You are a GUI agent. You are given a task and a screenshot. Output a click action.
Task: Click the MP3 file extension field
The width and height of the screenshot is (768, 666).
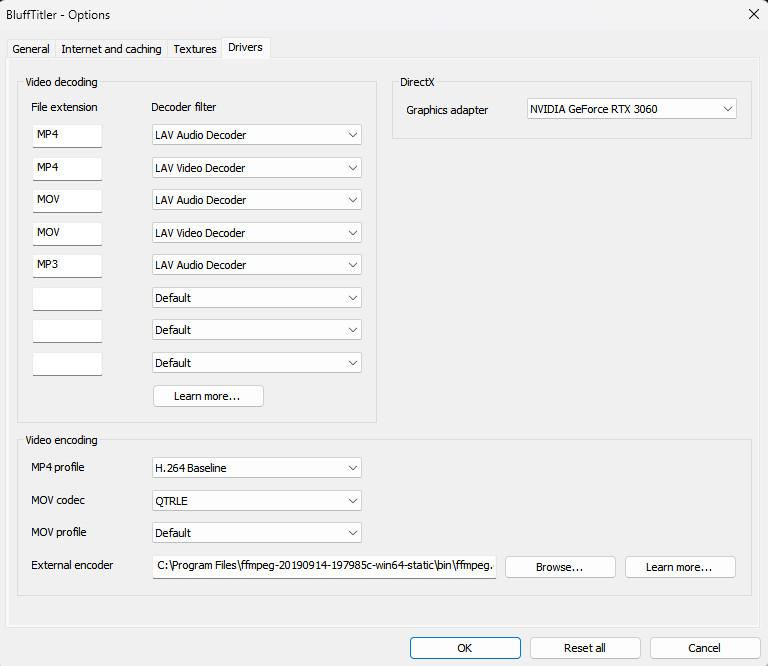tap(67, 266)
